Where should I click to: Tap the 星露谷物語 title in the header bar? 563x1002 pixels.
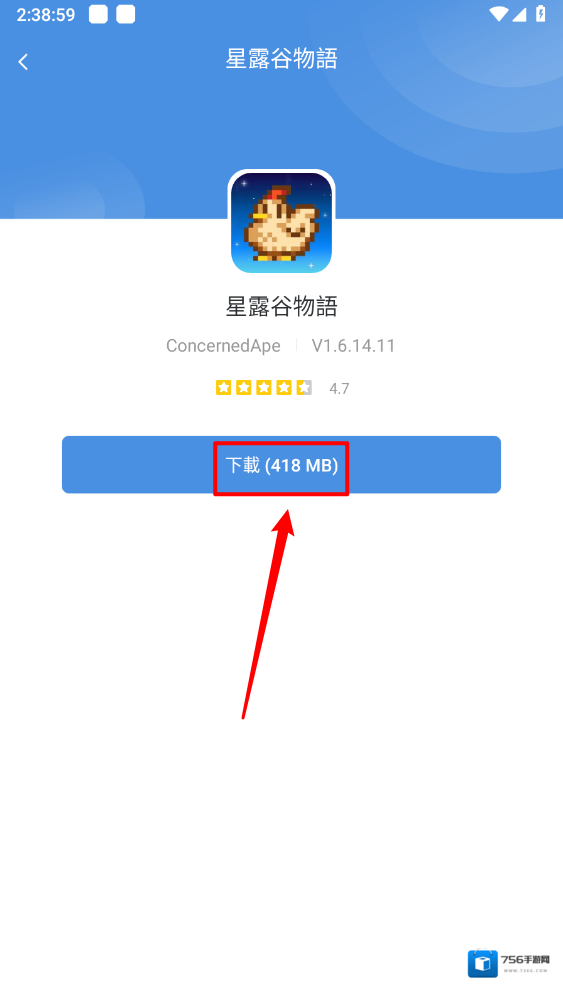tap(281, 59)
